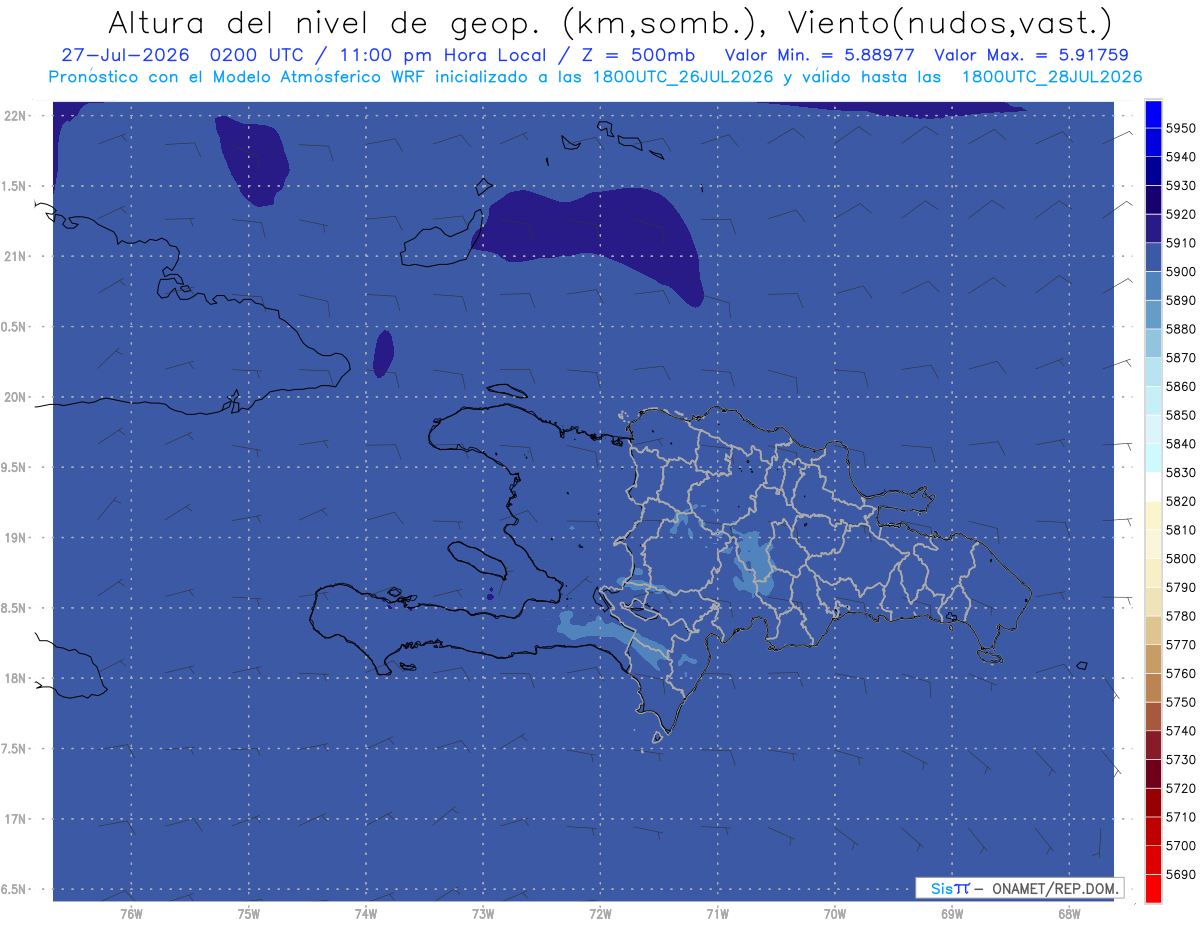The image size is (1200, 927).
Task: Click the '5950' legend value
Action: pos(1180,128)
